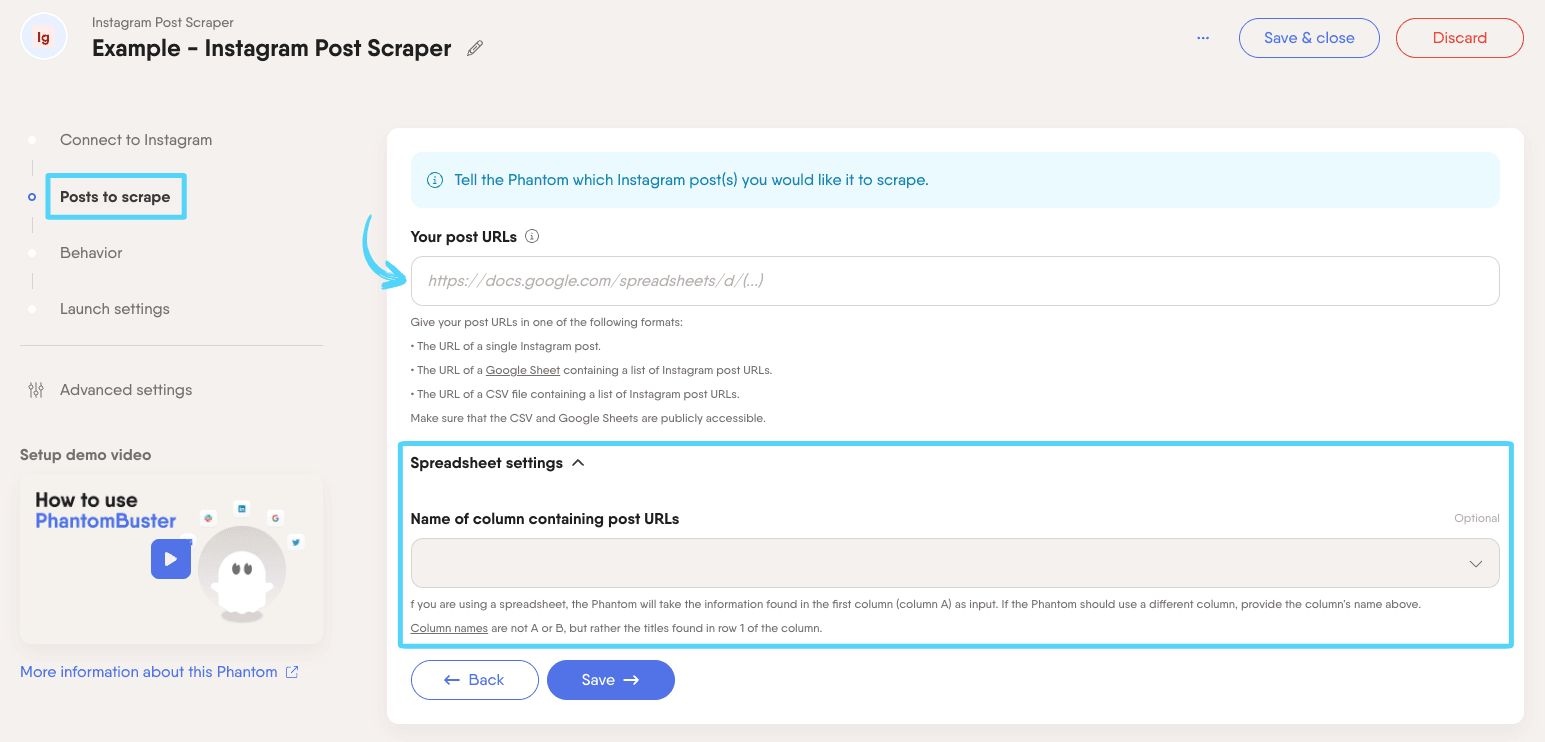Select the Posts to scrape step
The image size is (1545, 742).
tap(115, 197)
